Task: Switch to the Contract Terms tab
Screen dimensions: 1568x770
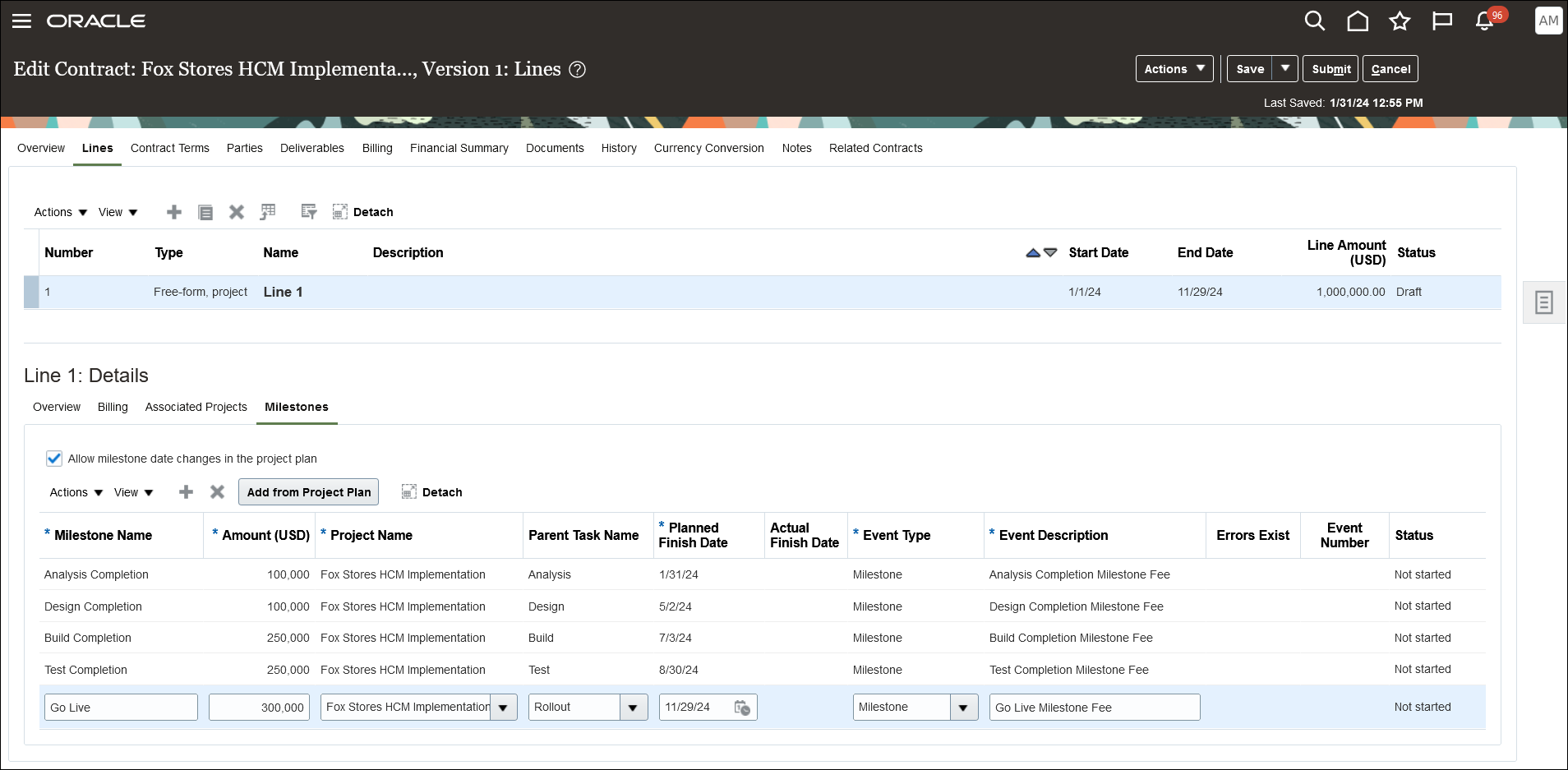Action: (170, 148)
